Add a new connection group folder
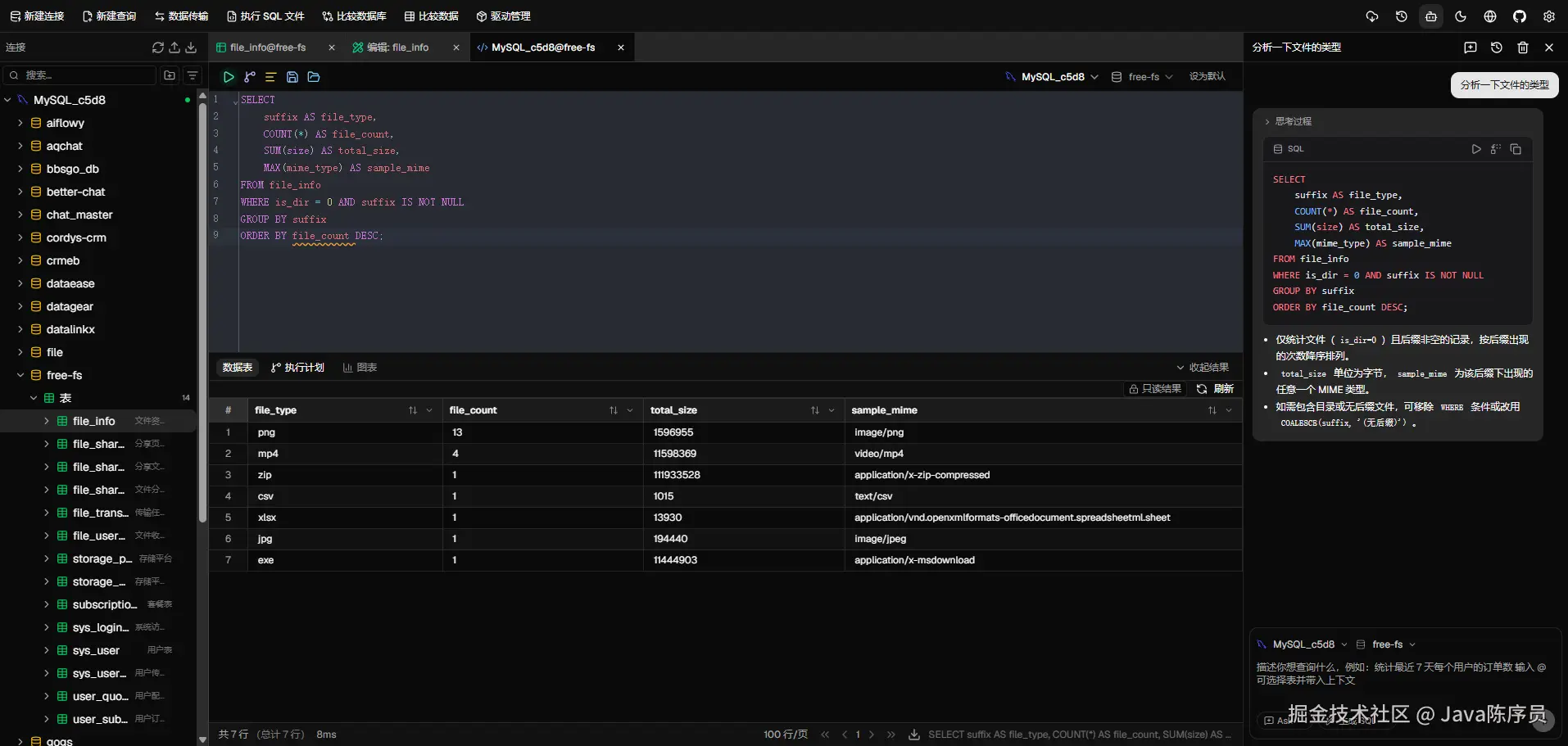The height and width of the screenshot is (746, 1568). [x=170, y=75]
